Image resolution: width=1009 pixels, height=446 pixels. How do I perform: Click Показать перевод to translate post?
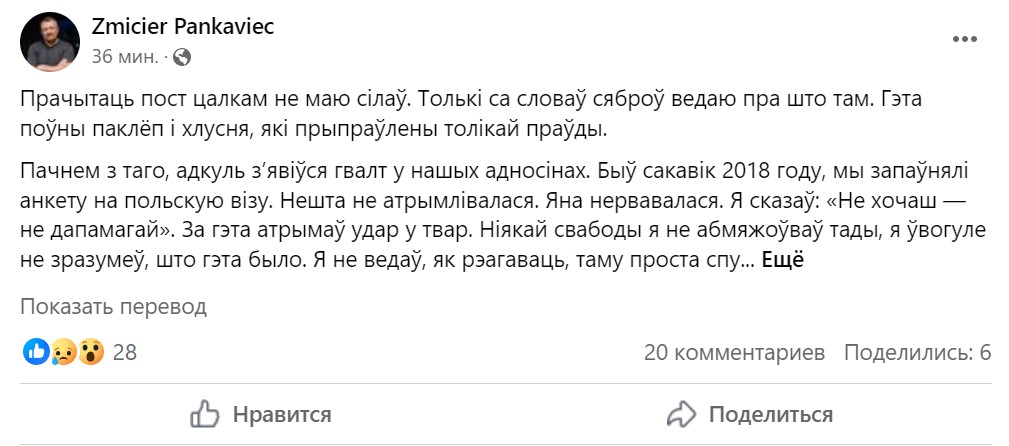[113, 307]
